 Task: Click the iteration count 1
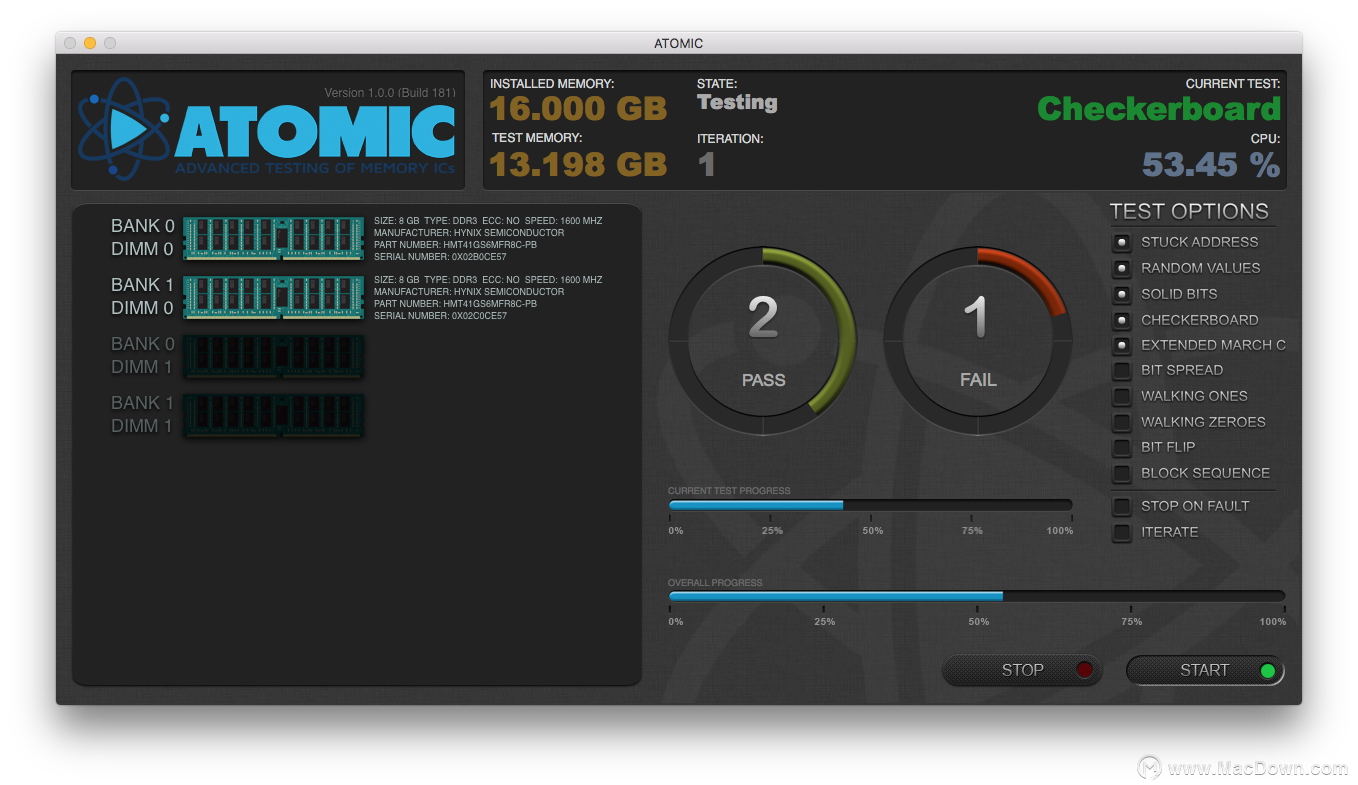[x=707, y=164]
